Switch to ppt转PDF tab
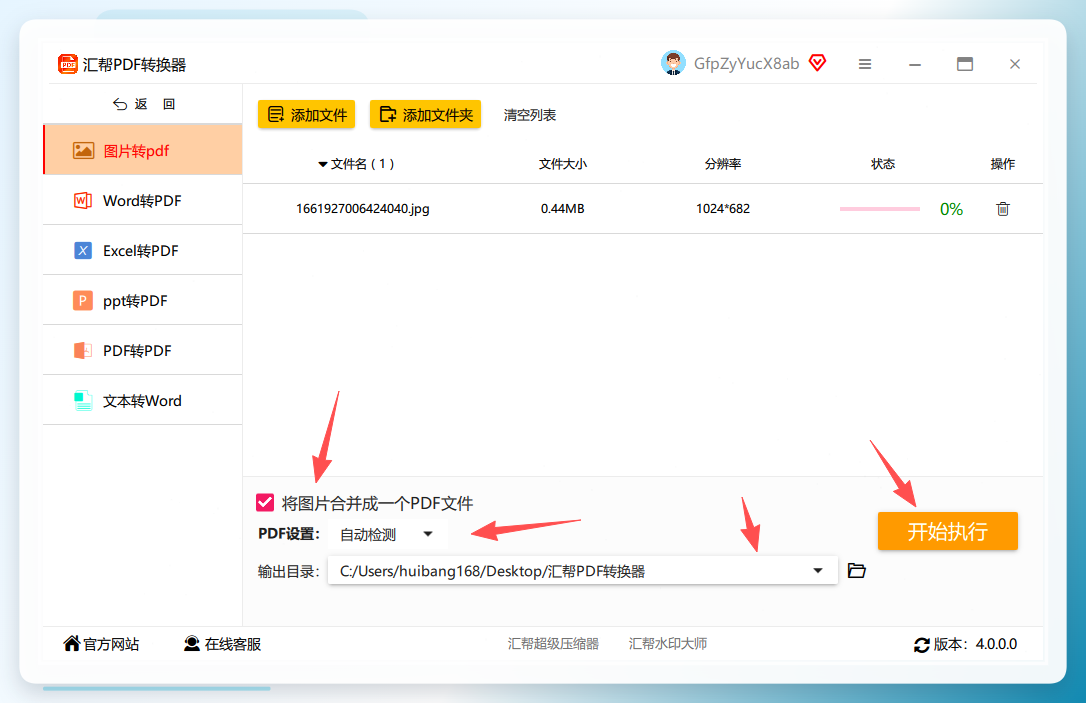 (143, 301)
